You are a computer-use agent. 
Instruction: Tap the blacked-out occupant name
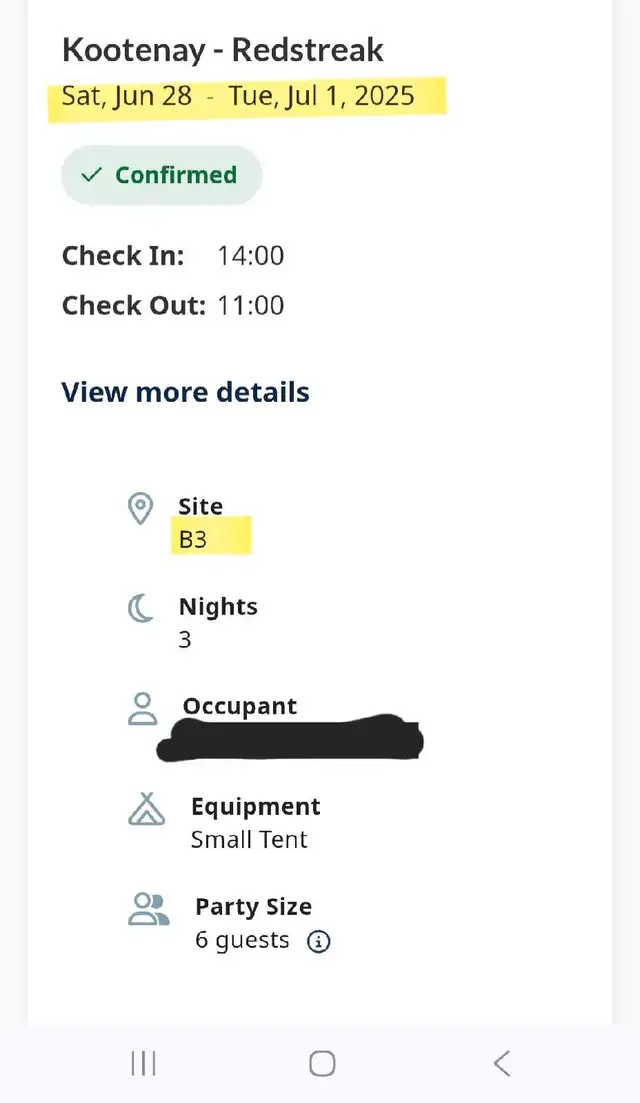[290, 737]
